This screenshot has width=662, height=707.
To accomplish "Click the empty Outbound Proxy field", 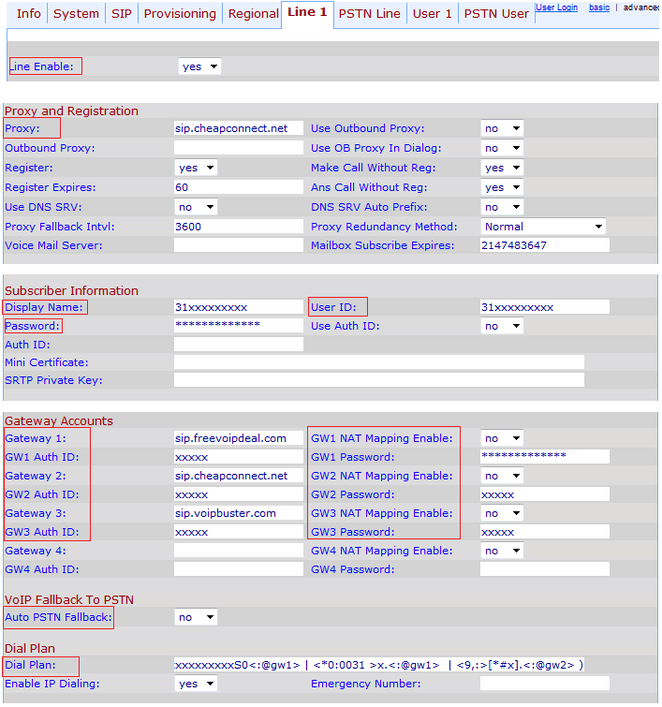I will [x=239, y=148].
